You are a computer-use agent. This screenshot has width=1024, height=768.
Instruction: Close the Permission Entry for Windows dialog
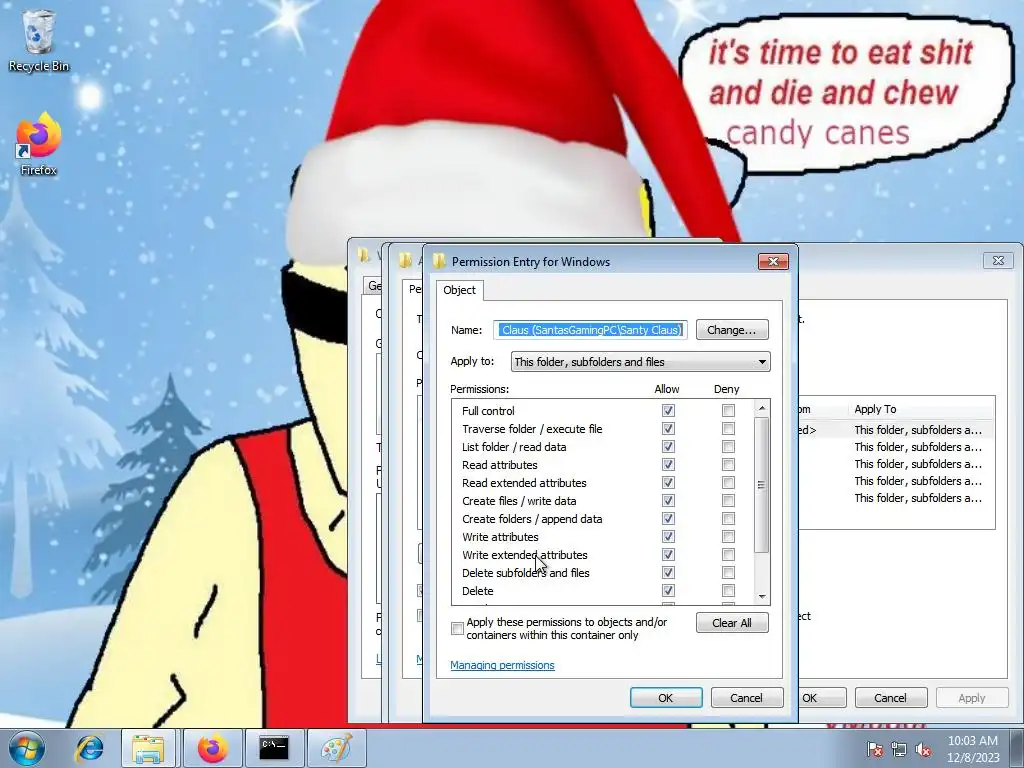click(x=773, y=261)
